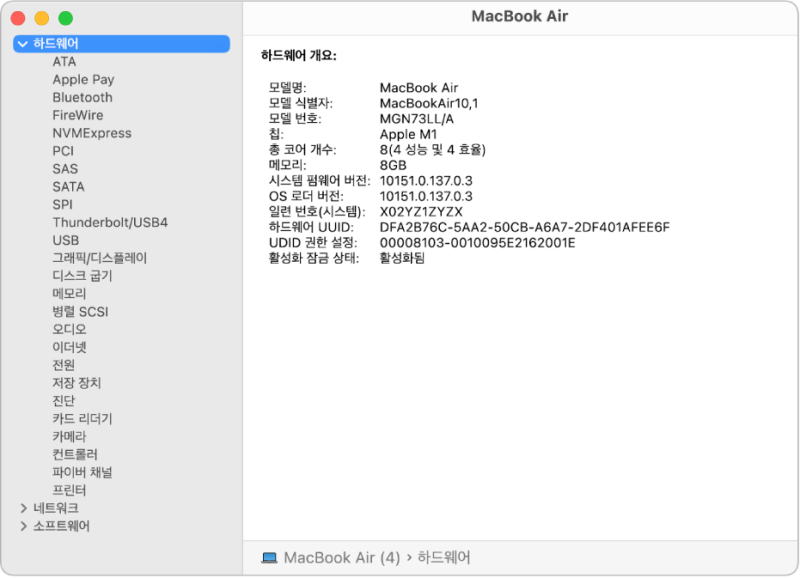The width and height of the screenshot is (800, 578).
Task: Open the NVMExpress item
Action: click(92, 133)
